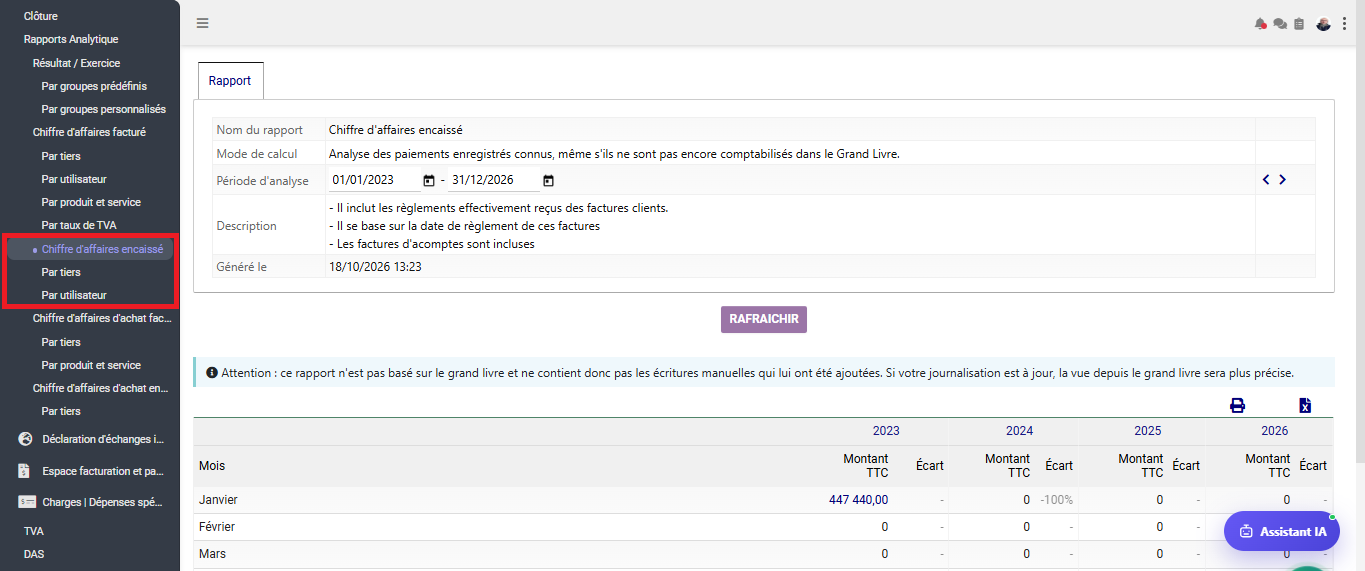The width and height of the screenshot is (1365, 571).
Task: Go to next analysis period arrow
Action: [x=1282, y=180]
